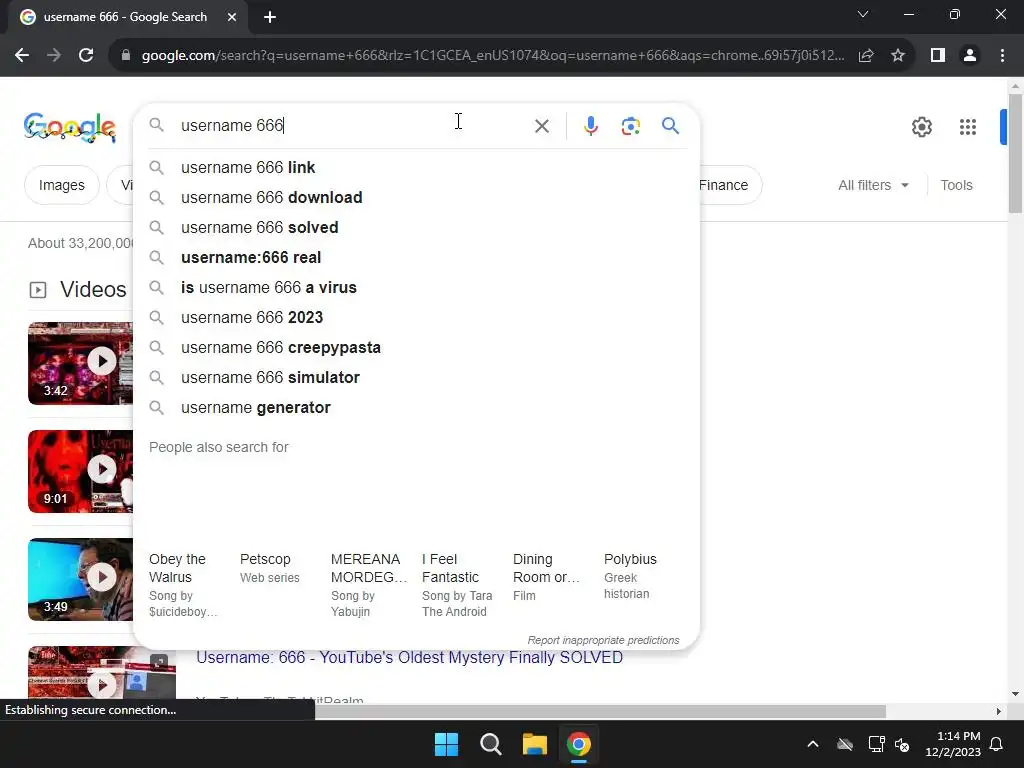Open Chrome's three-dot menu

pyautogui.click(x=1002, y=56)
